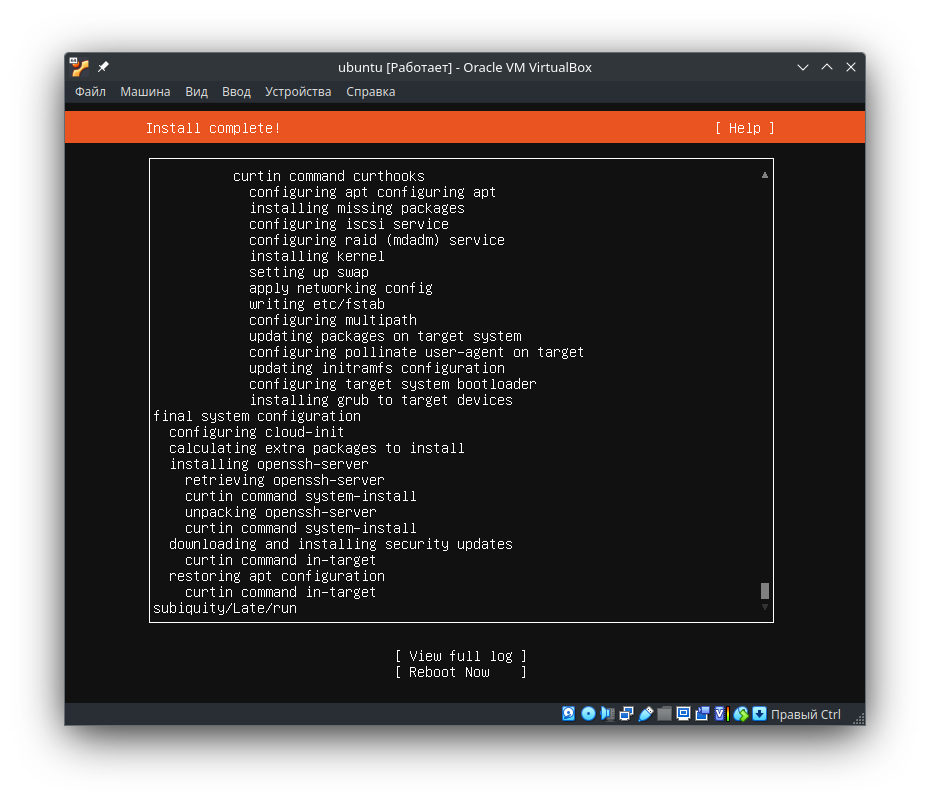Click the hard disk activity indicator
Viewport: 930px width, 802px height.
[x=568, y=713]
